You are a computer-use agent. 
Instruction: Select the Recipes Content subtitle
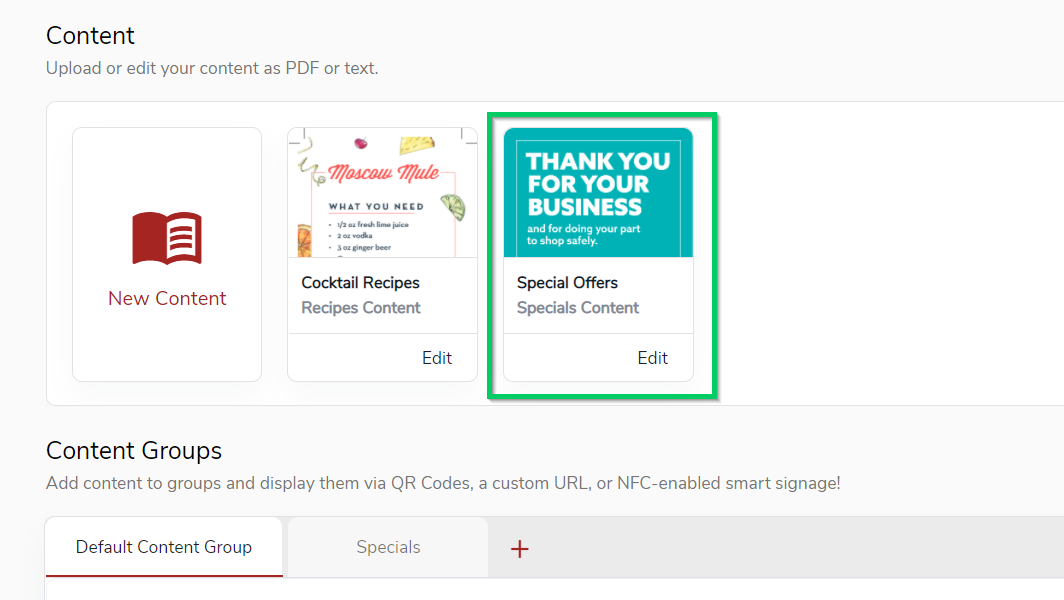point(361,307)
